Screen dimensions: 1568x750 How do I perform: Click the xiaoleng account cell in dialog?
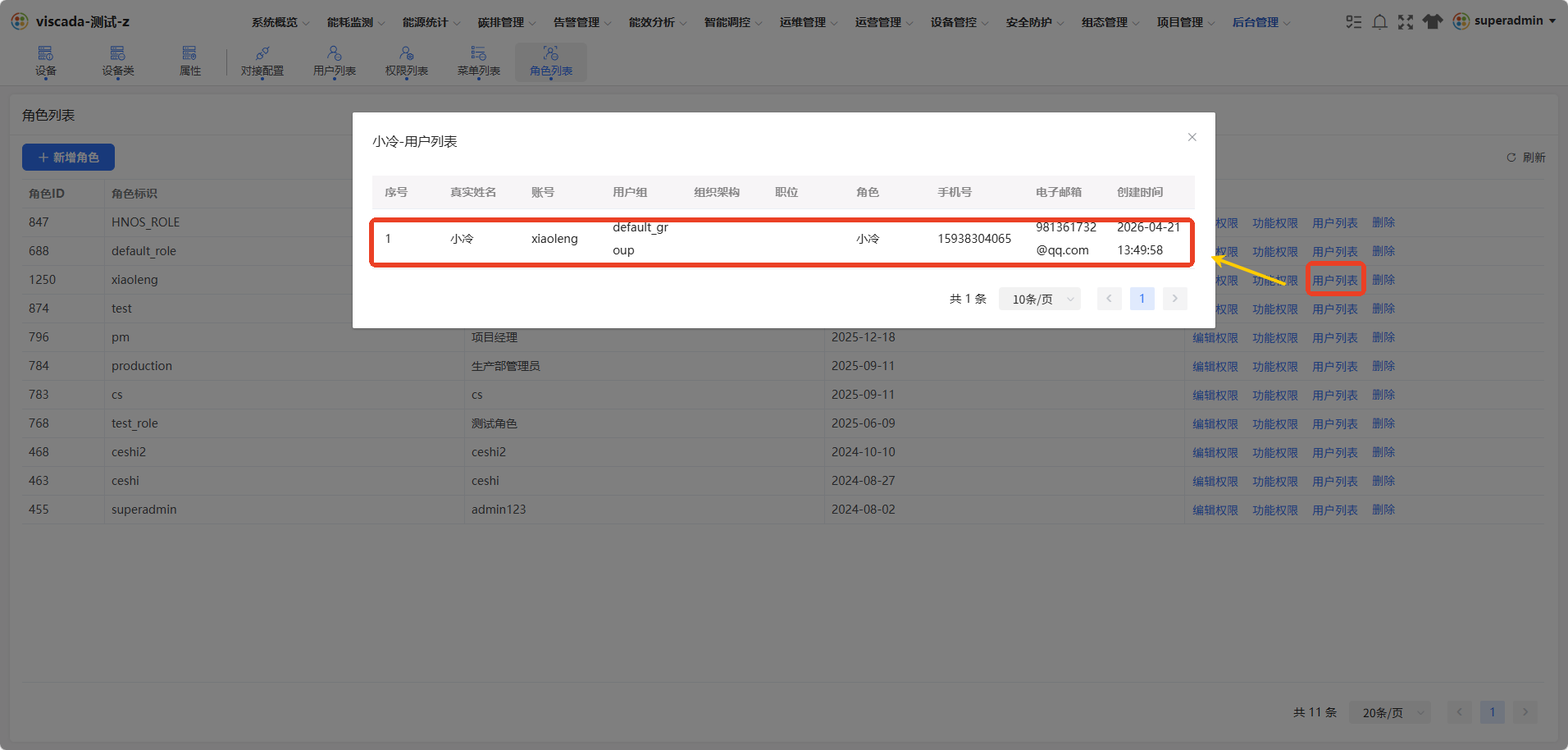coord(554,239)
